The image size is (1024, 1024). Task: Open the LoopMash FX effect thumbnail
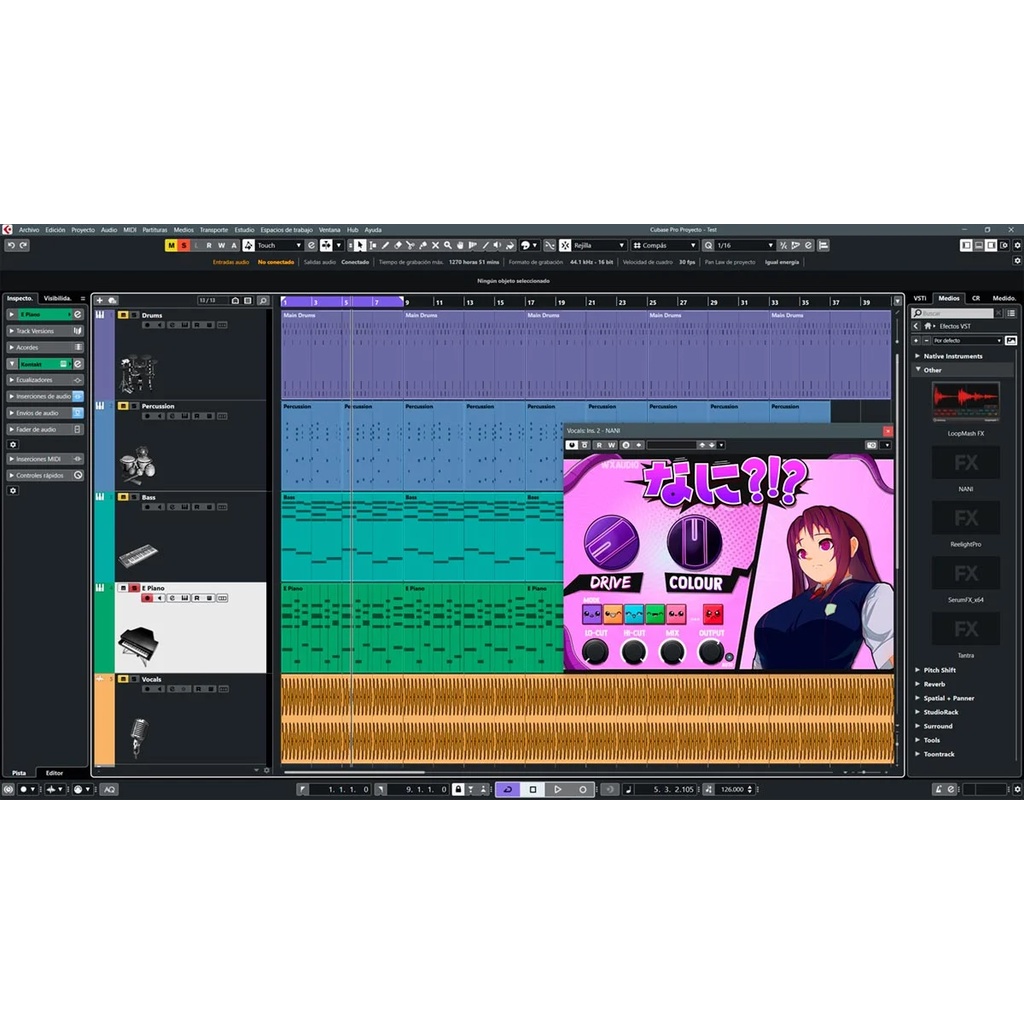coord(966,401)
